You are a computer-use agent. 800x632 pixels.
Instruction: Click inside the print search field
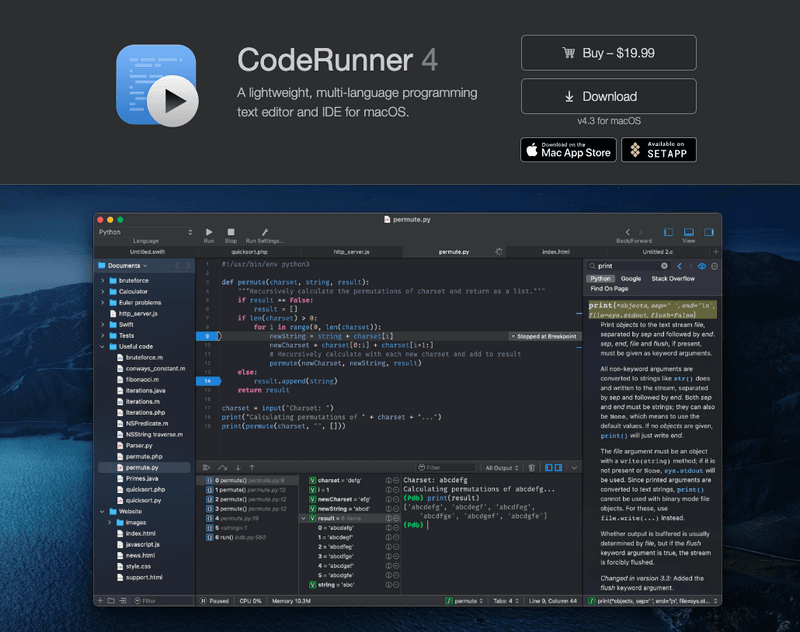[x=620, y=266]
